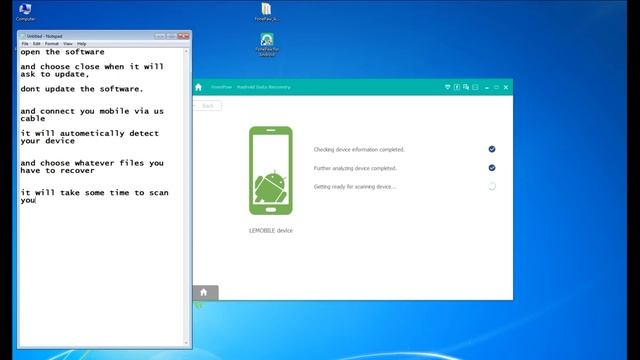This screenshot has height=360, width=640.
Task: Click the line 'open the software' in Notepad
Action: 62,52
